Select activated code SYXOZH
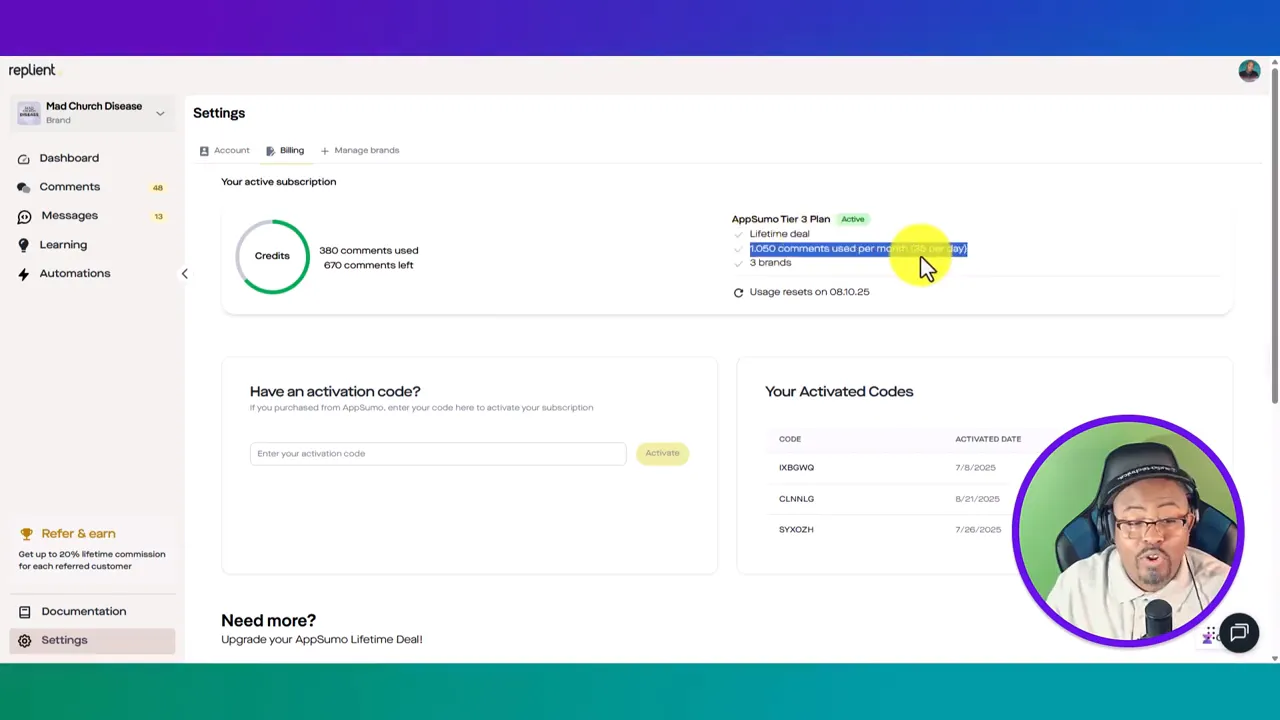The height and width of the screenshot is (720, 1280). [796, 530]
